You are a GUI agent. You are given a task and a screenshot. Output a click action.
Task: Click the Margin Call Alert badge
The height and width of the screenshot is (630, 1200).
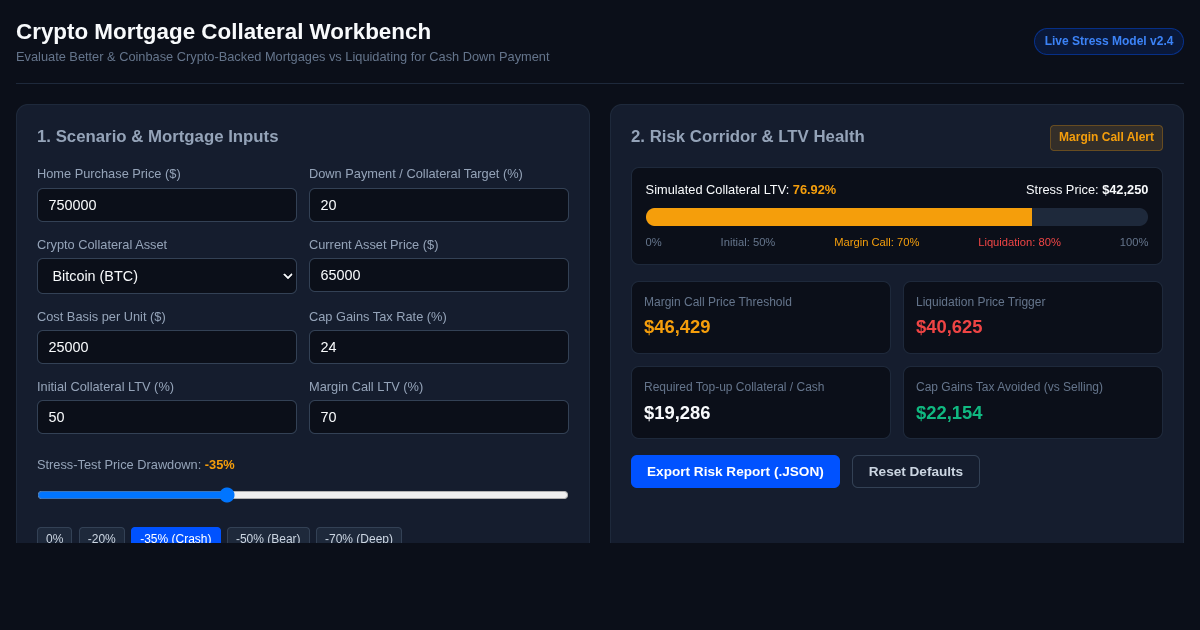point(1106,138)
